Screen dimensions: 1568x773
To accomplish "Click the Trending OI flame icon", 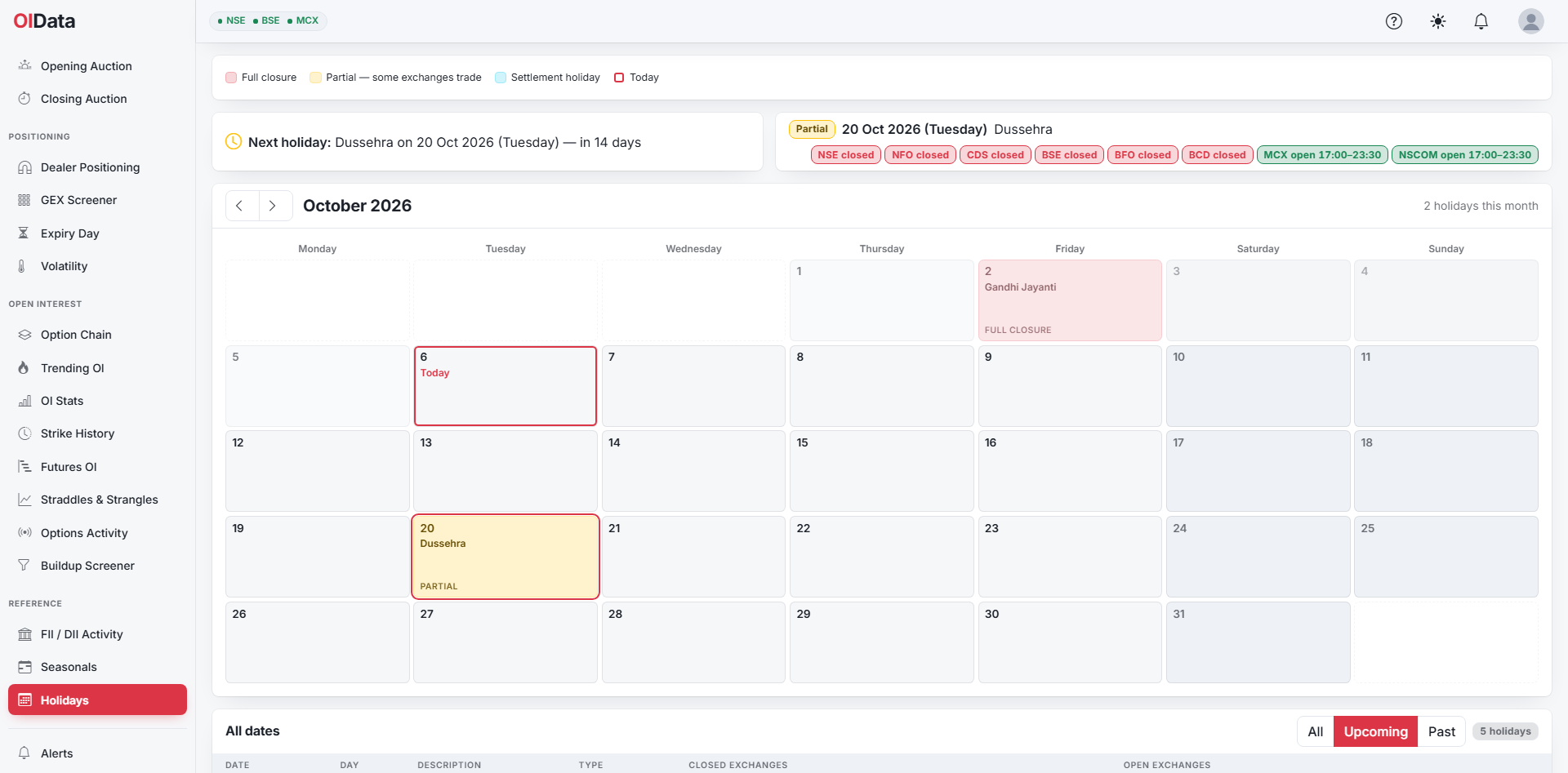I will click(x=24, y=368).
